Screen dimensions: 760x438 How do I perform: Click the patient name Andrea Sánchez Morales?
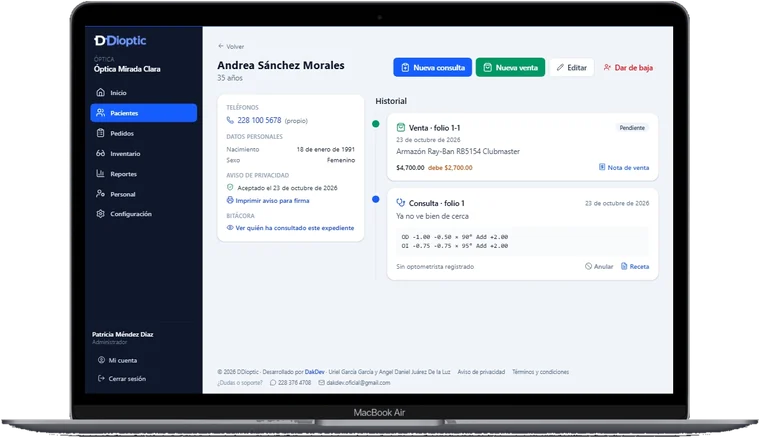click(281, 65)
